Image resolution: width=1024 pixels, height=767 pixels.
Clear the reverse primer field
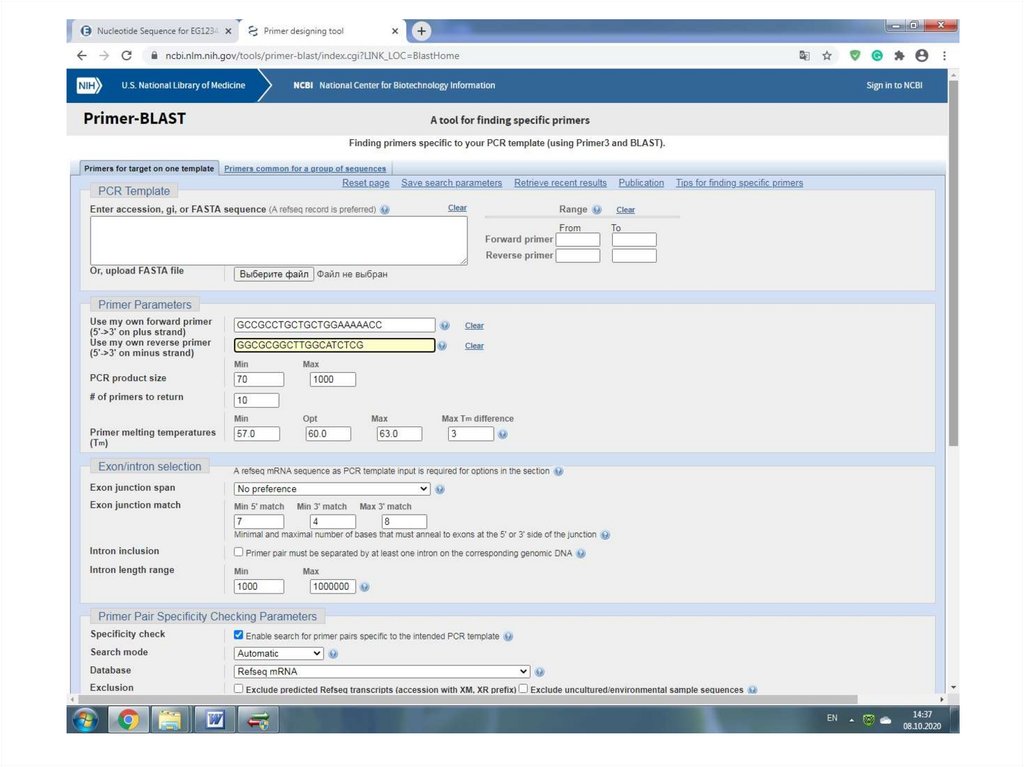pyautogui.click(x=474, y=346)
